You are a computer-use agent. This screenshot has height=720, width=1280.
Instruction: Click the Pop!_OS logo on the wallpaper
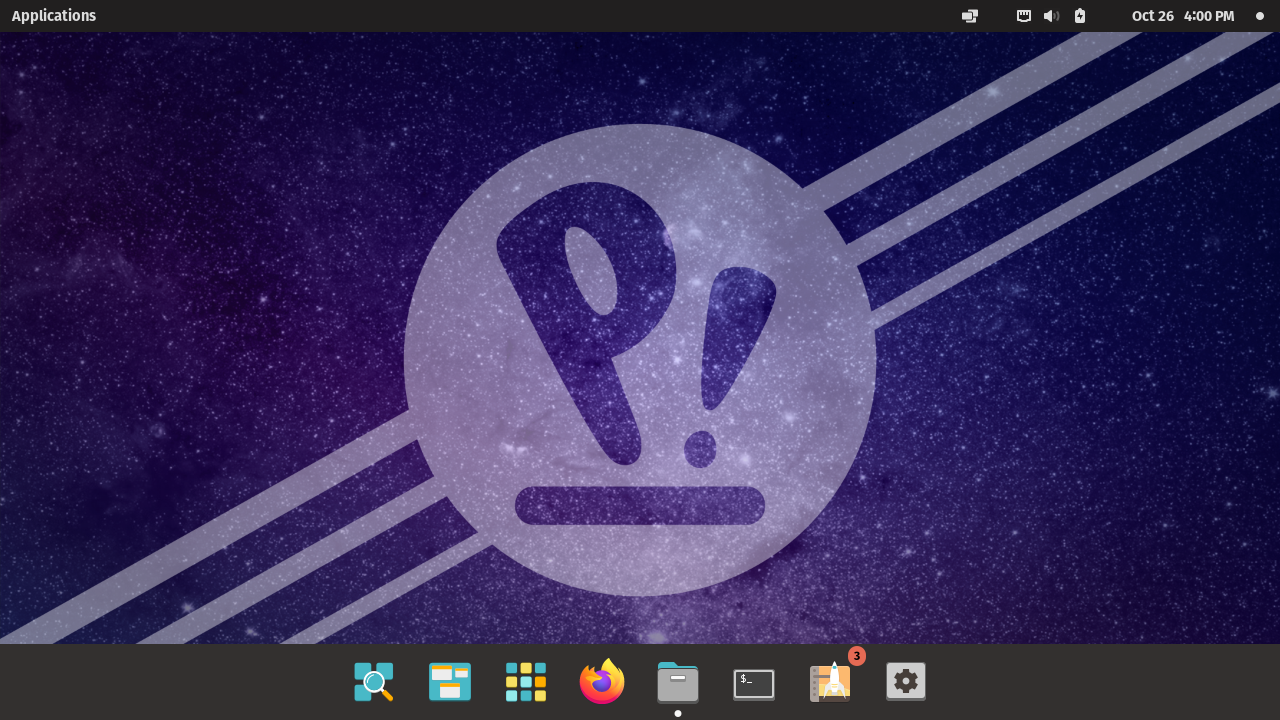(640, 360)
